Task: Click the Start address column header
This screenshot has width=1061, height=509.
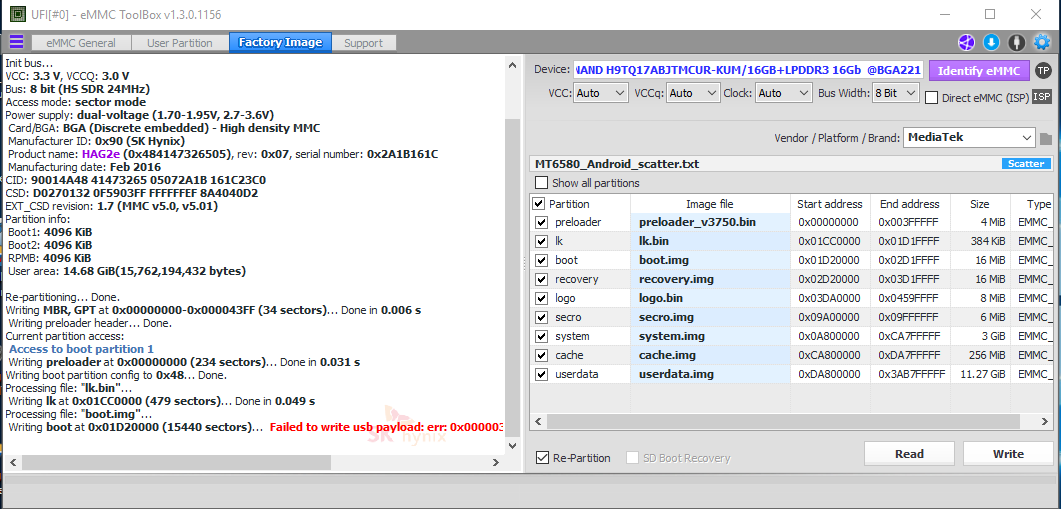Action: pos(830,204)
